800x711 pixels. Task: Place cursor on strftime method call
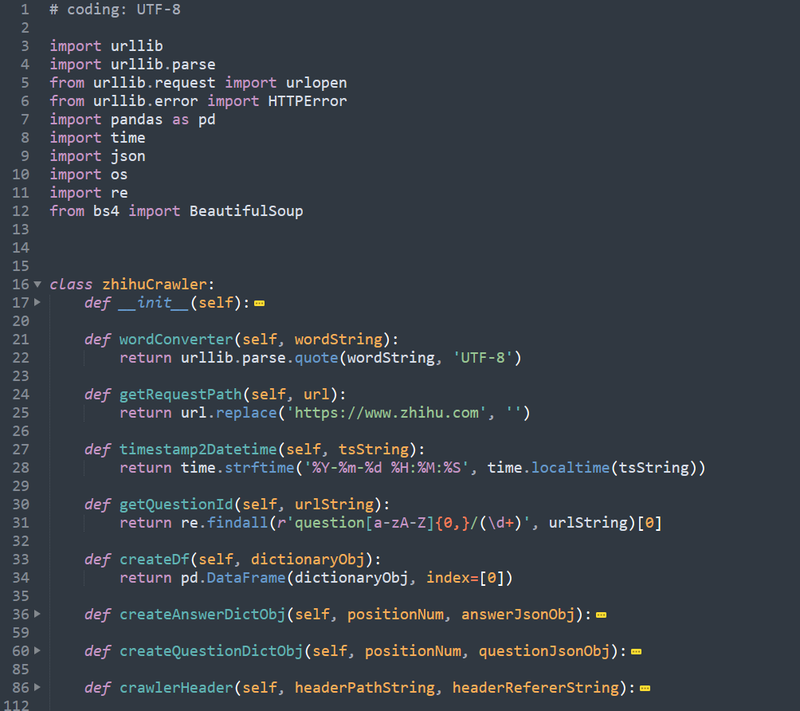tap(259, 468)
